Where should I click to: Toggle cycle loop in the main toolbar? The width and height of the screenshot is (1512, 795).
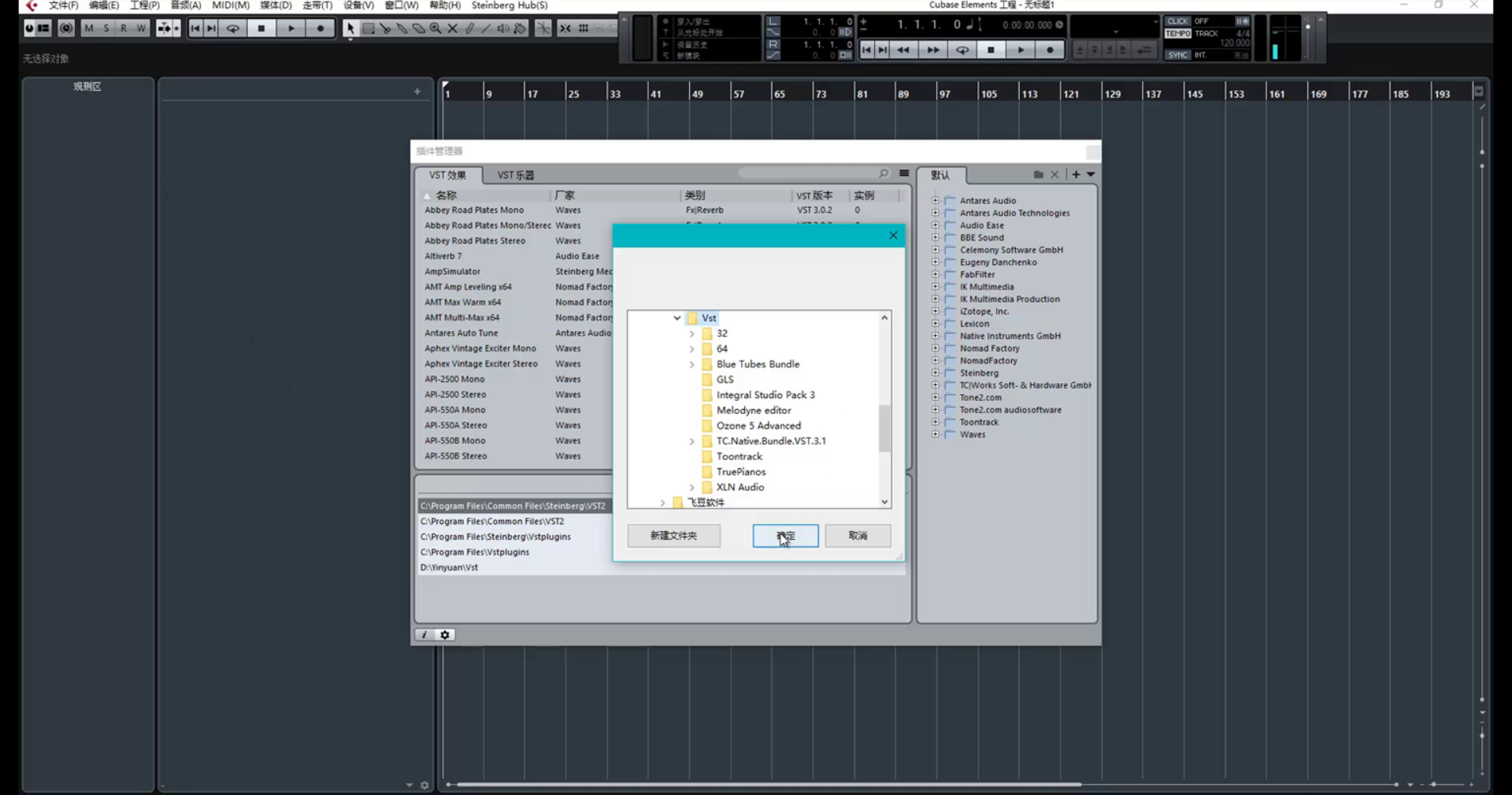click(x=232, y=28)
